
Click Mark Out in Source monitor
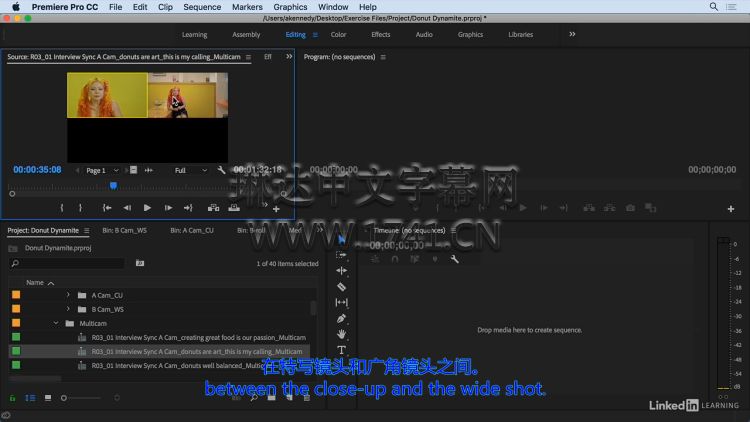click(80, 208)
